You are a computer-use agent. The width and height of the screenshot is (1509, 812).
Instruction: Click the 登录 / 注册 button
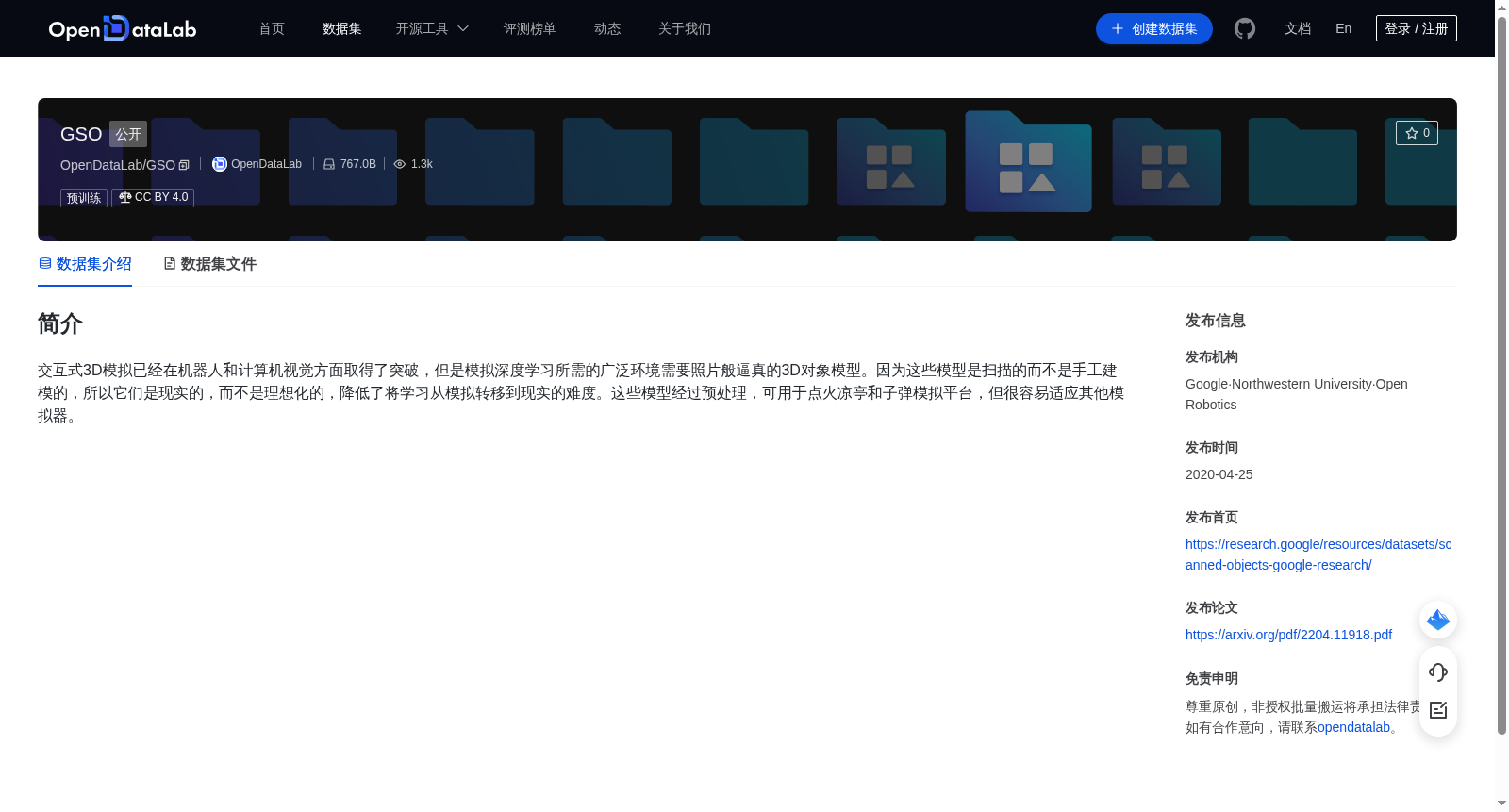(1417, 28)
